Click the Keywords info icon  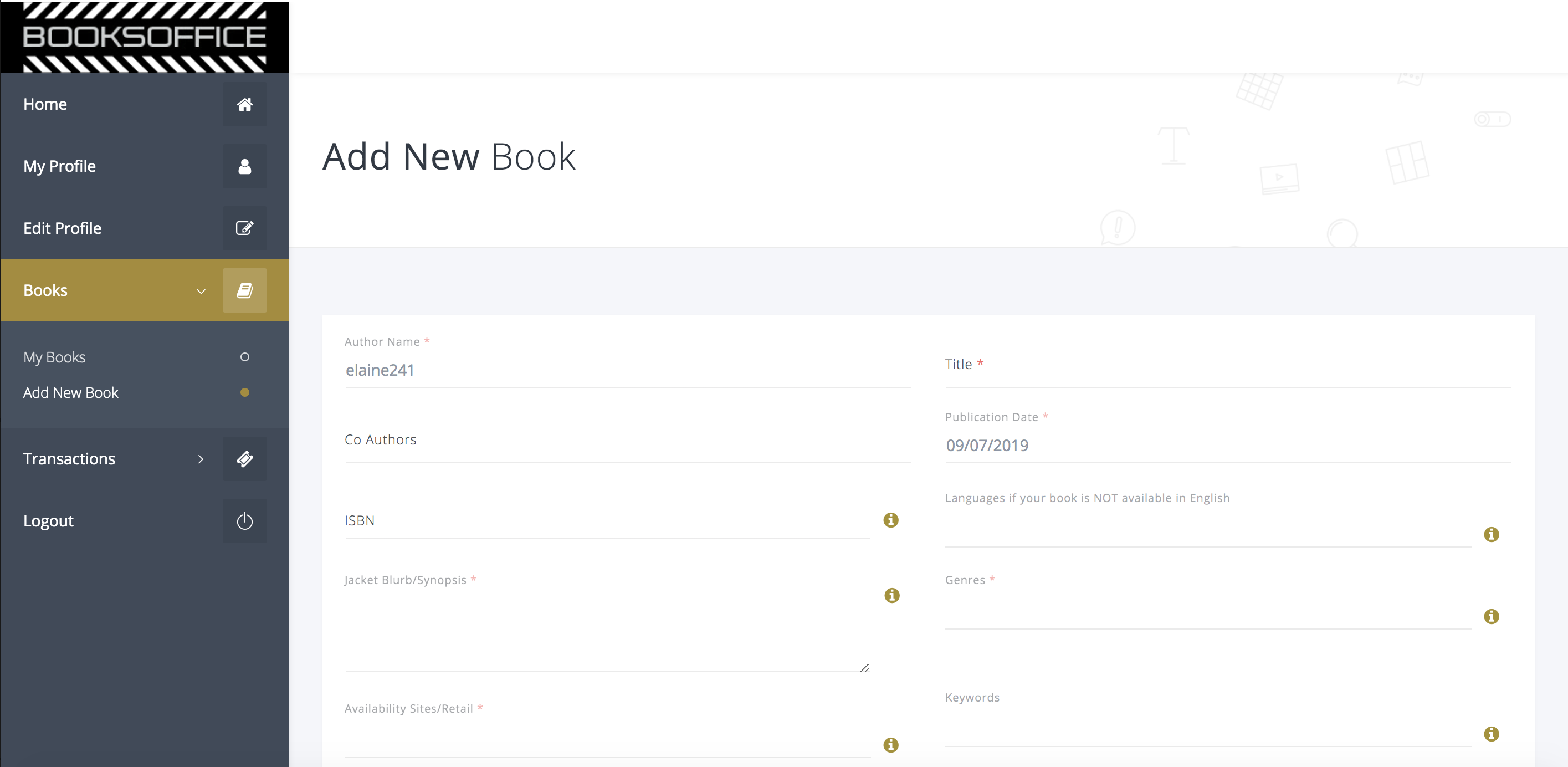[1492, 734]
